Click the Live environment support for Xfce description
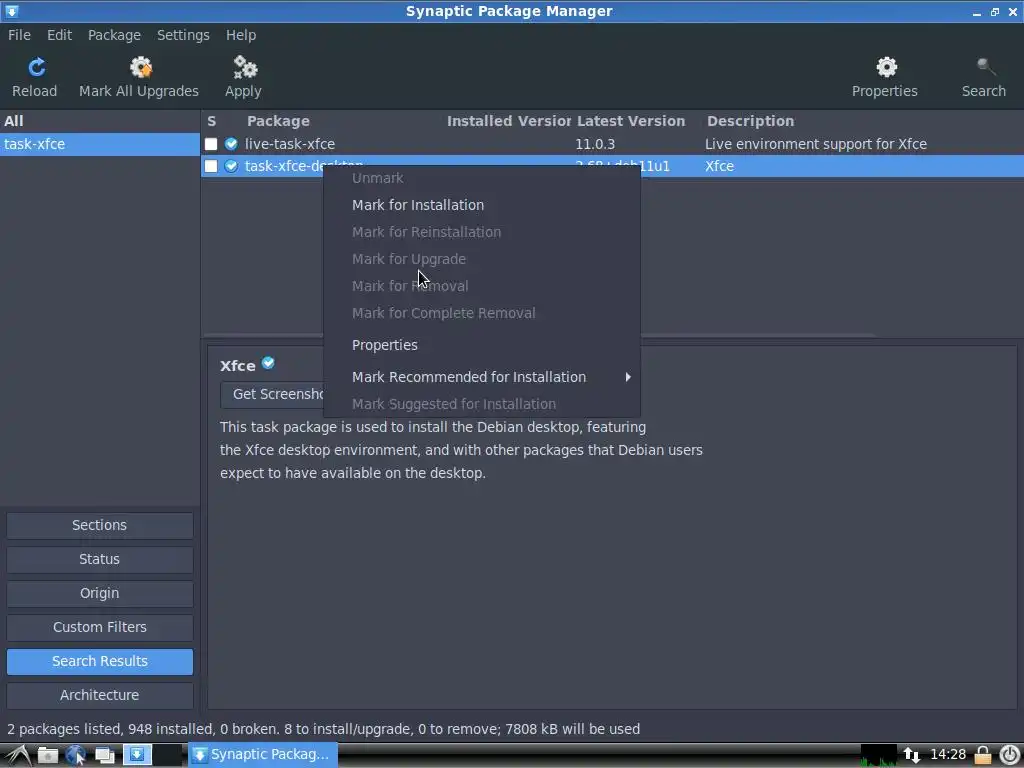The image size is (1024, 768). (816, 144)
